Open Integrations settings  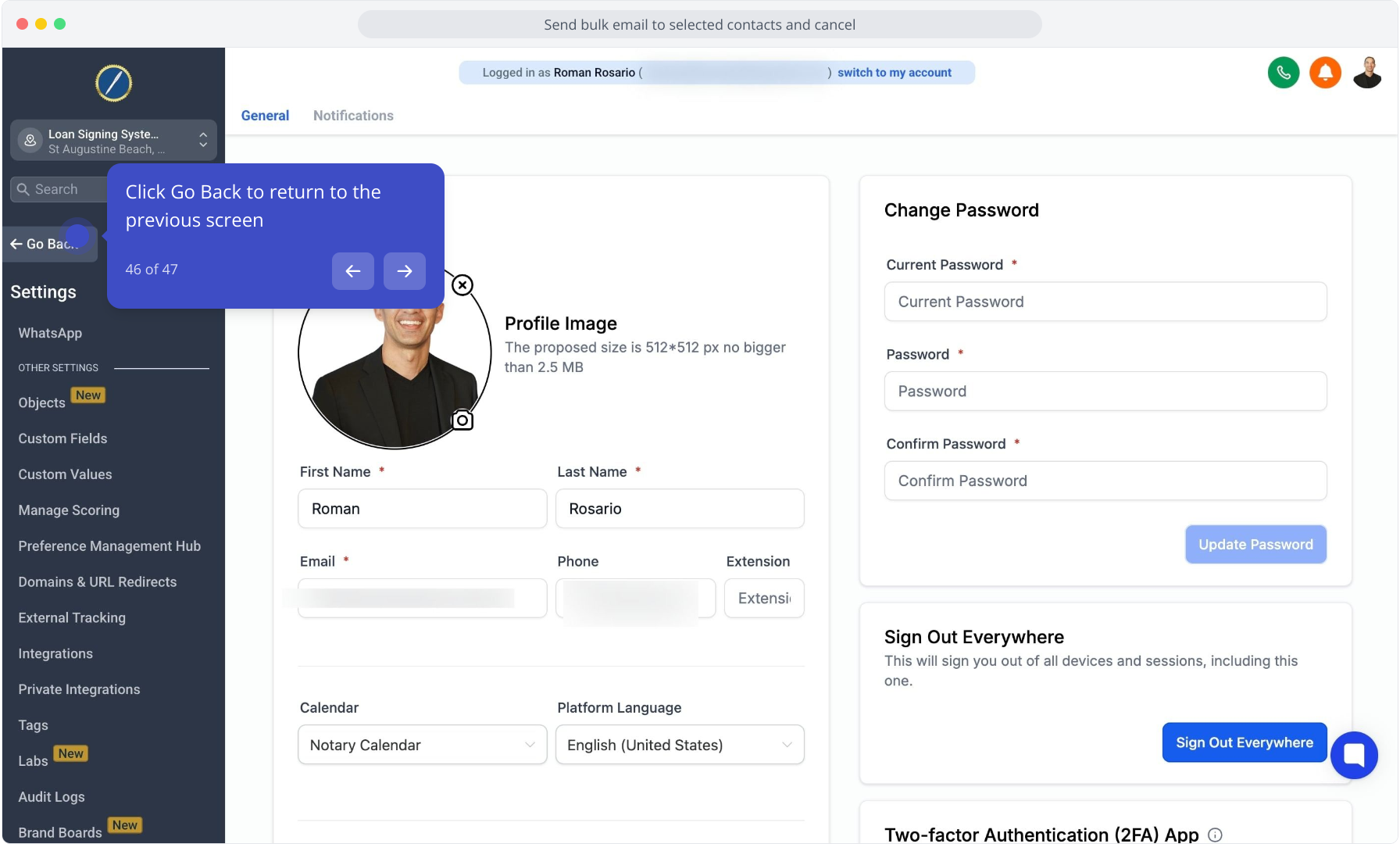[55, 654]
